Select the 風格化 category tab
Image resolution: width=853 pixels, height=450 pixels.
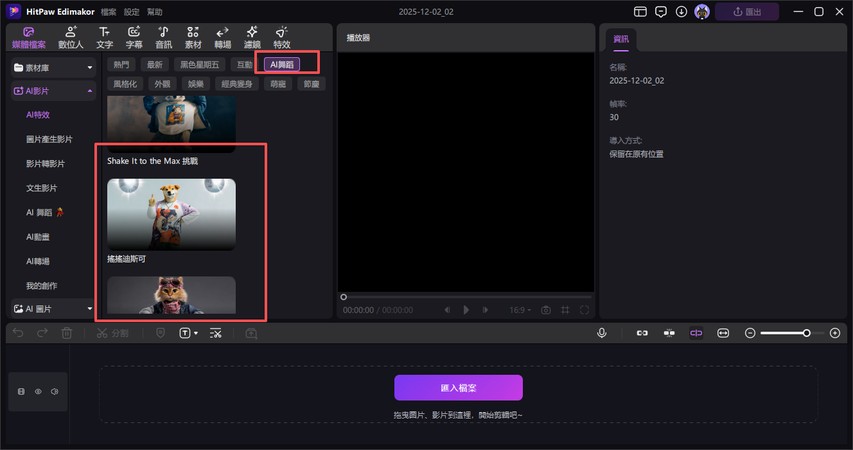coord(125,84)
